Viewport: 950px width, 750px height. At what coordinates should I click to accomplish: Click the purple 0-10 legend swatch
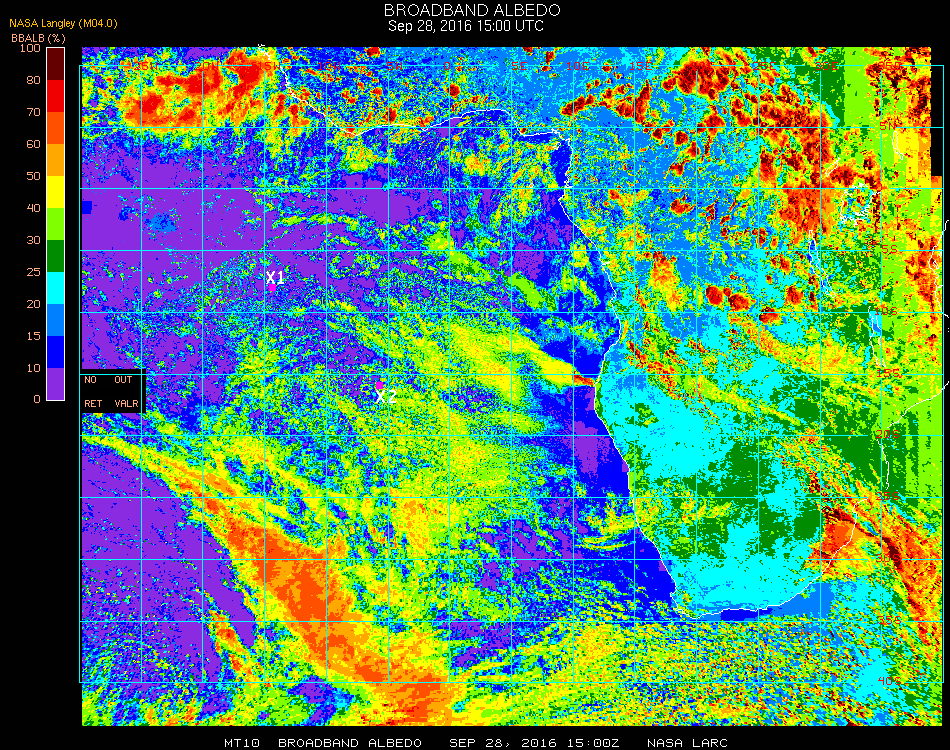point(56,384)
